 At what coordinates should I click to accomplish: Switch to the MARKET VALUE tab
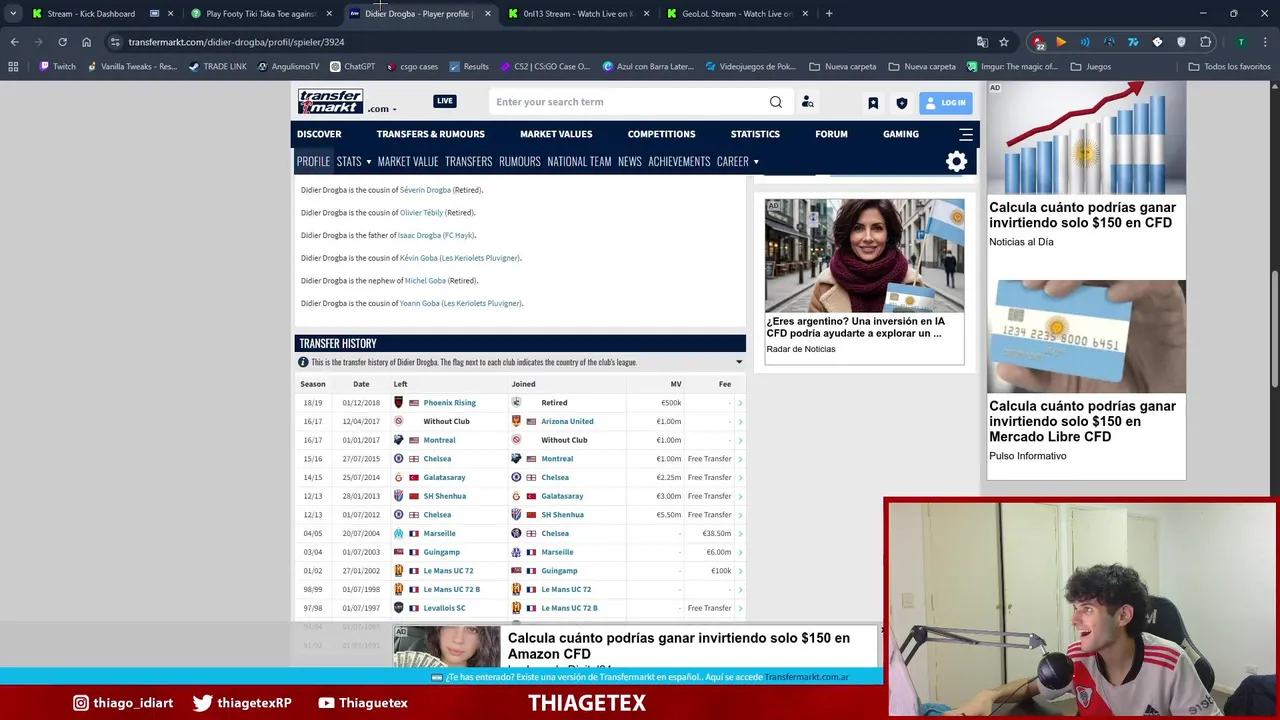click(408, 161)
